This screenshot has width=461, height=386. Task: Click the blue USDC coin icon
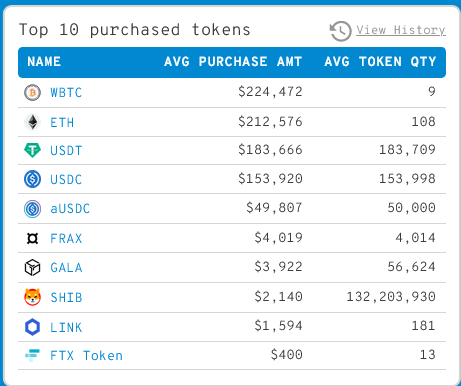[32, 179]
